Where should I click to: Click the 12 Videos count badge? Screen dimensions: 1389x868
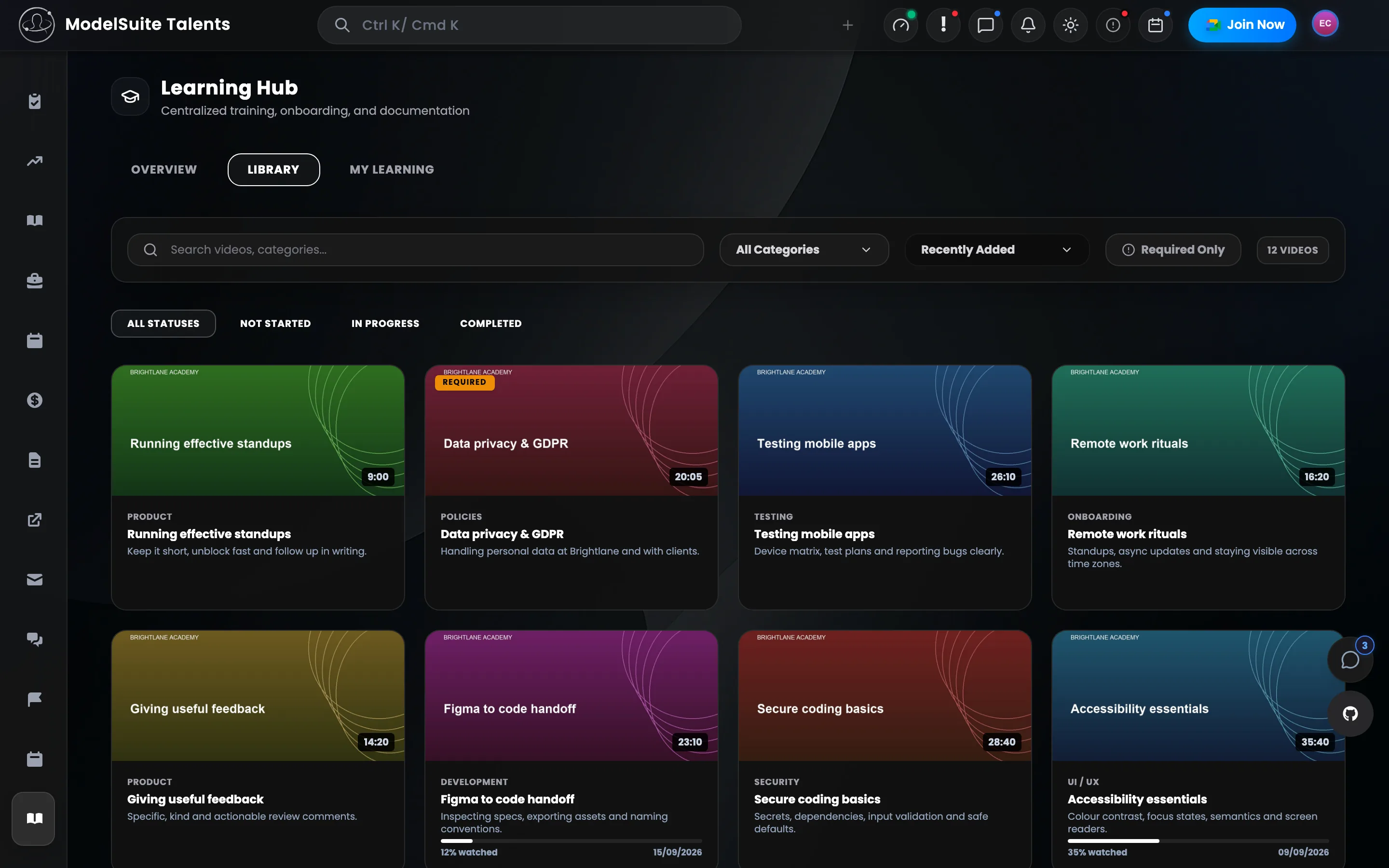coord(1293,250)
